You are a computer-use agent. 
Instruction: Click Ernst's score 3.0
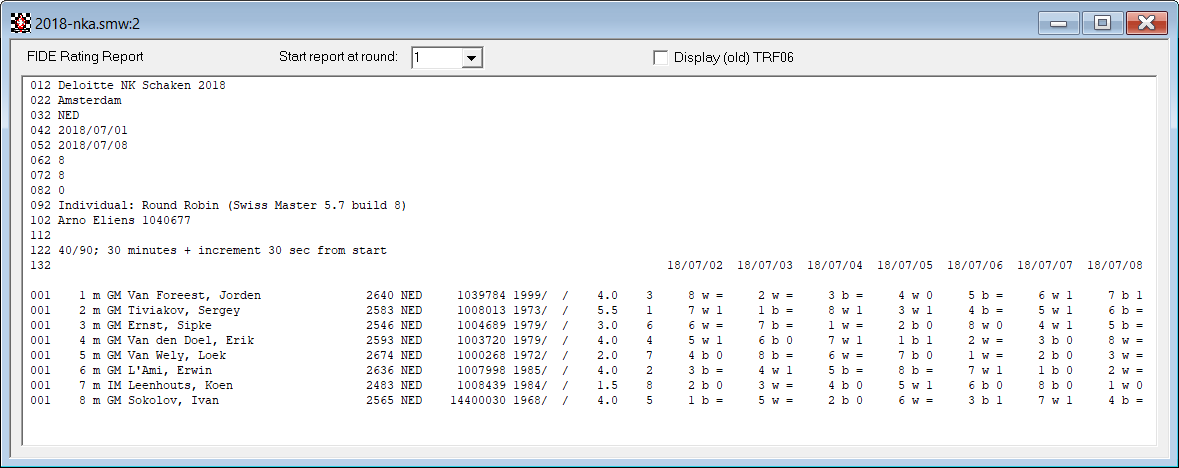[x=608, y=325]
